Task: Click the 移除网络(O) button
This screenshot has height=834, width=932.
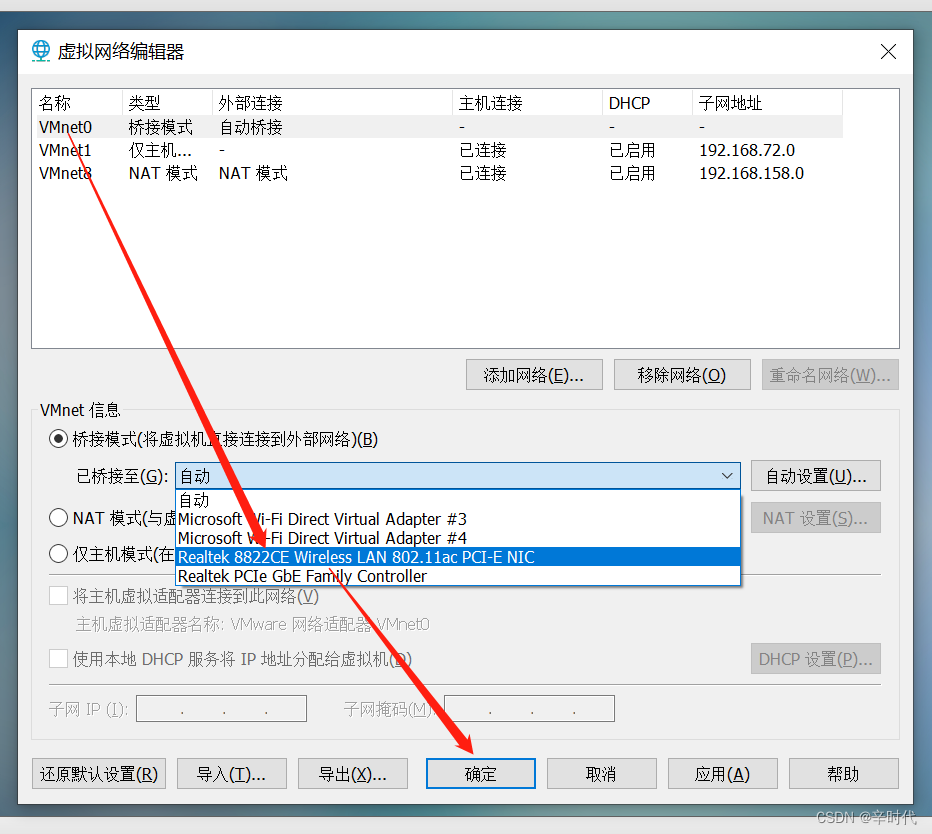Action: click(x=682, y=374)
